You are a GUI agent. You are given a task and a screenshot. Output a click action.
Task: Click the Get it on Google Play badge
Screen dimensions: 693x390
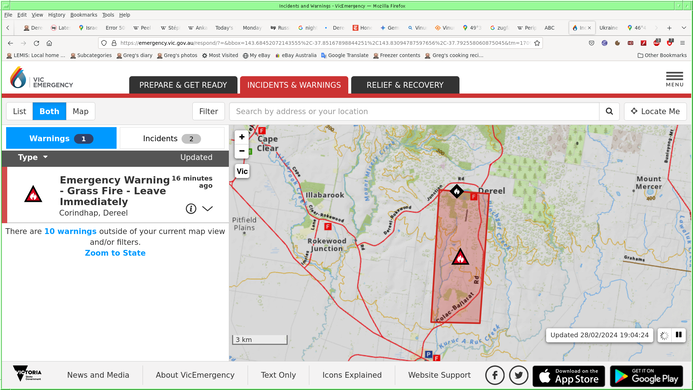pyautogui.click(x=646, y=376)
